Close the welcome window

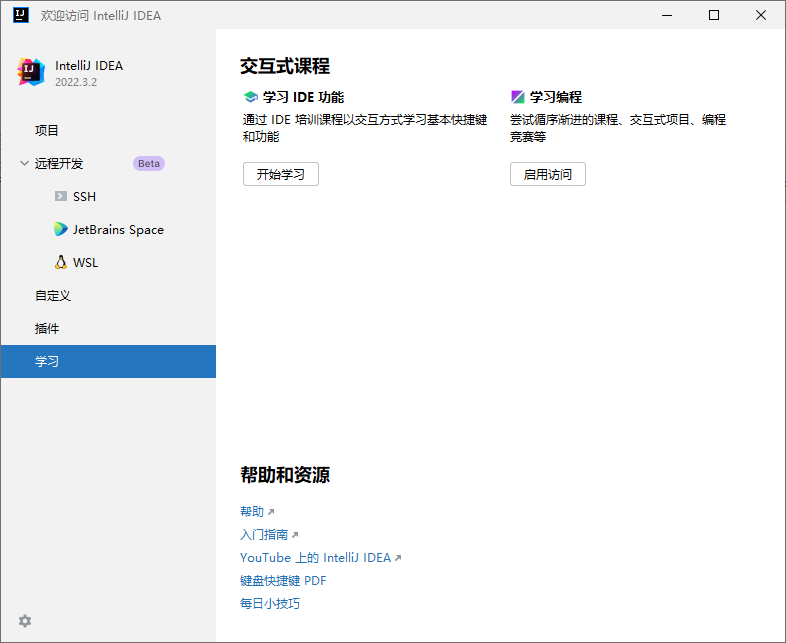coord(761,15)
